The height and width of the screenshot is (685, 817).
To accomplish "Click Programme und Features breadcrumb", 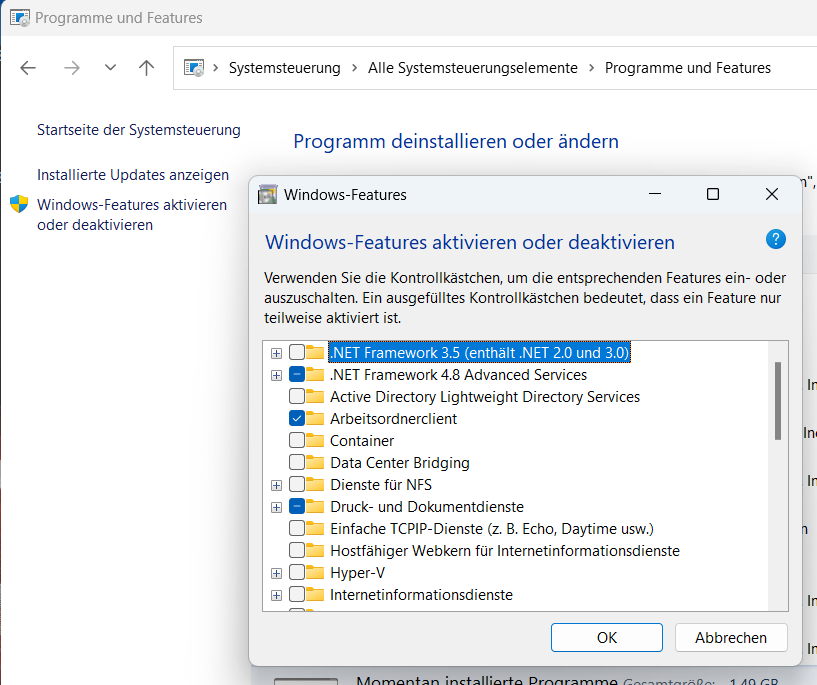I will point(687,68).
